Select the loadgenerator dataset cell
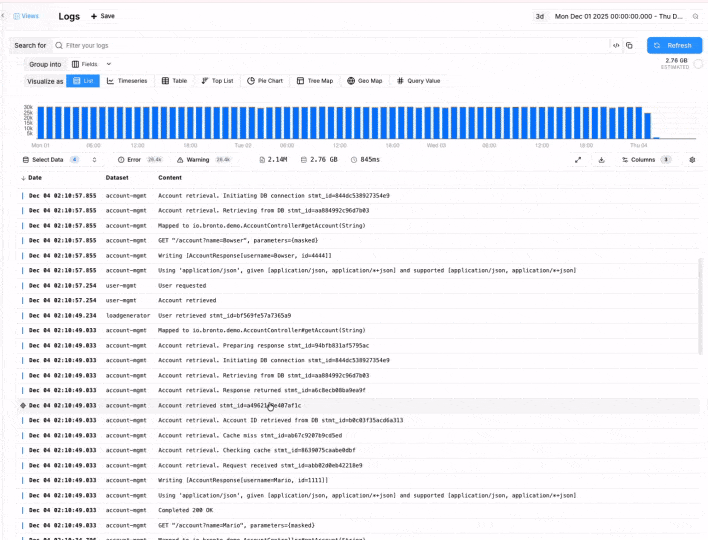This screenshot has width=708, height=540. click(128, 316)
